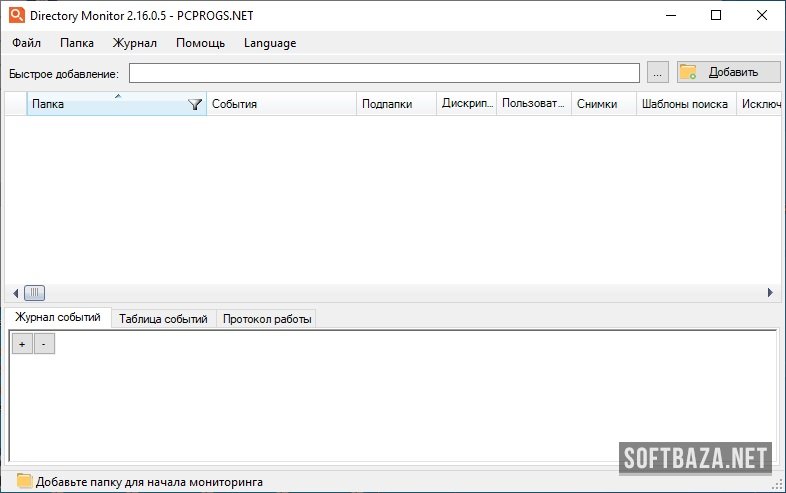Open the Файл menu
The width and height of the screenshot is (786, 493).
(27, 43)
